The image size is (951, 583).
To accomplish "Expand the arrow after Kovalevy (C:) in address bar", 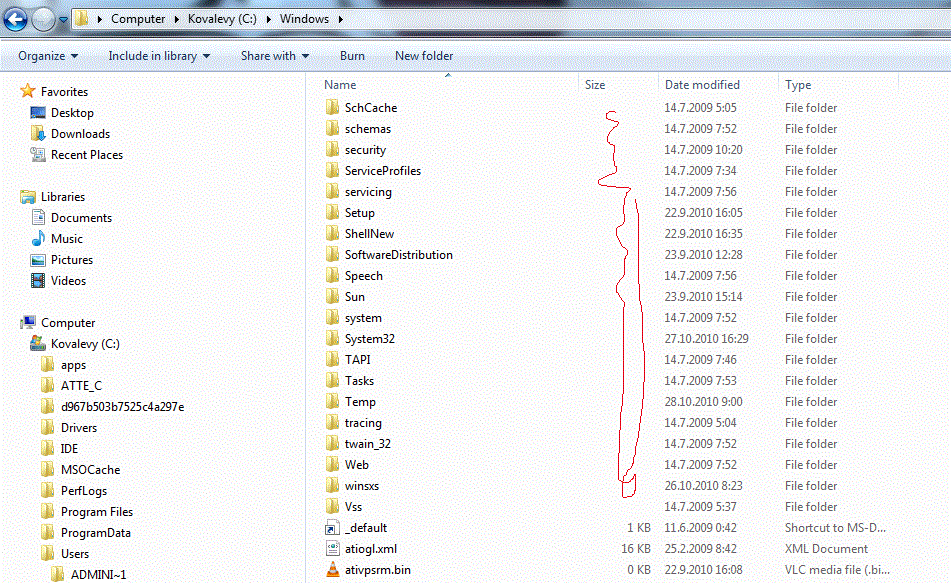I will pos(268,19).
